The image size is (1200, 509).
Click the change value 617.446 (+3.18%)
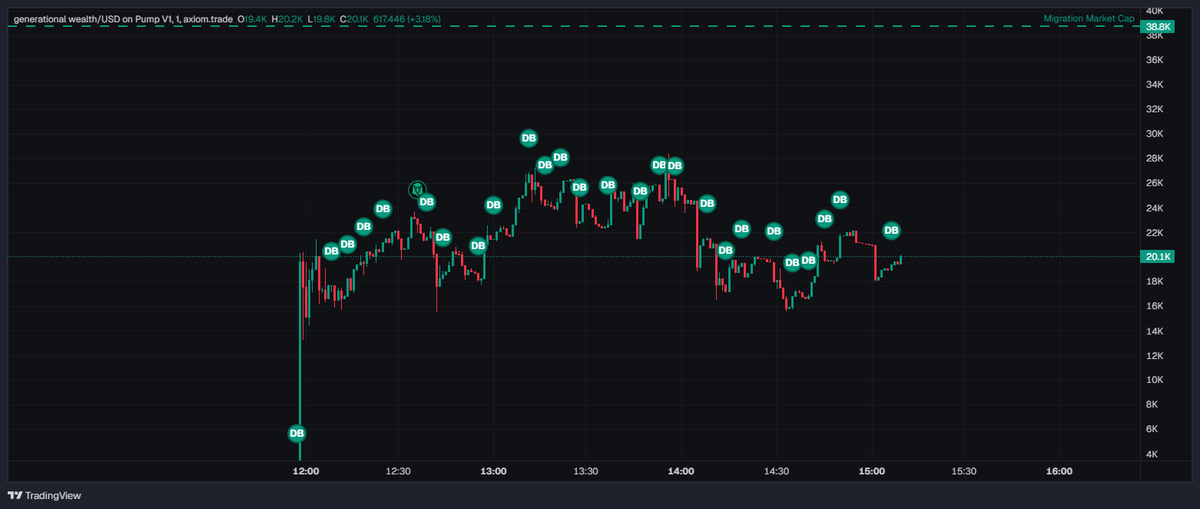coord(407,19)
